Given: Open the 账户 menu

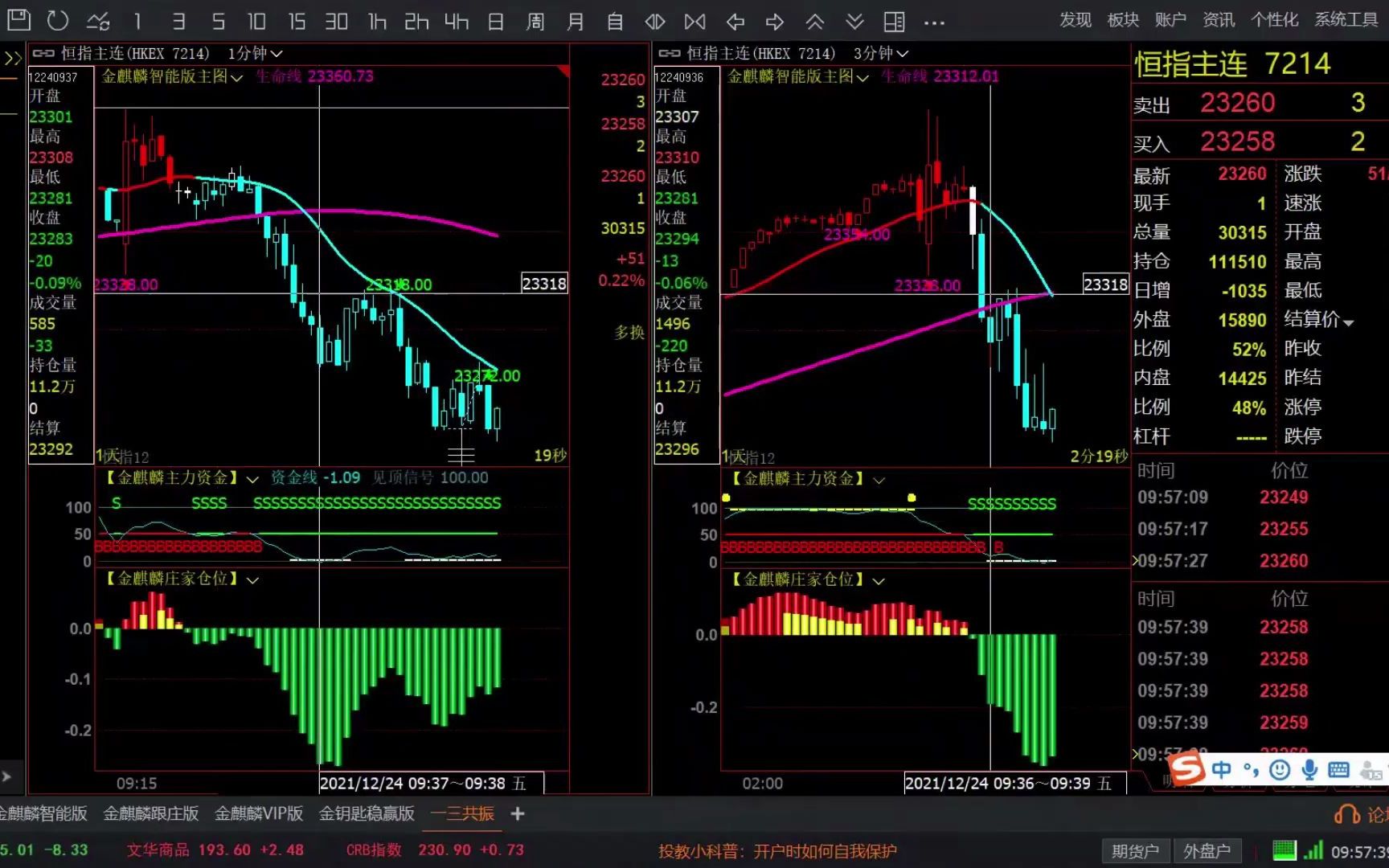Looking at the screenshot, I should pyautogui.click(x=1170, y=20).
